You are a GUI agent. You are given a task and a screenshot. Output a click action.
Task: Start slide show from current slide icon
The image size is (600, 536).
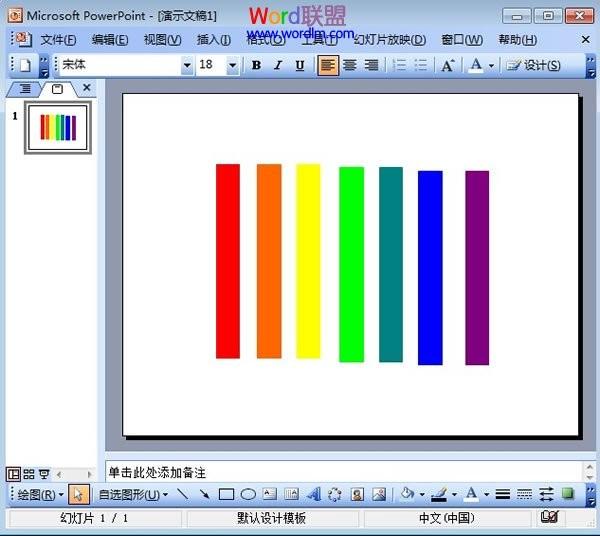[44, 474]
